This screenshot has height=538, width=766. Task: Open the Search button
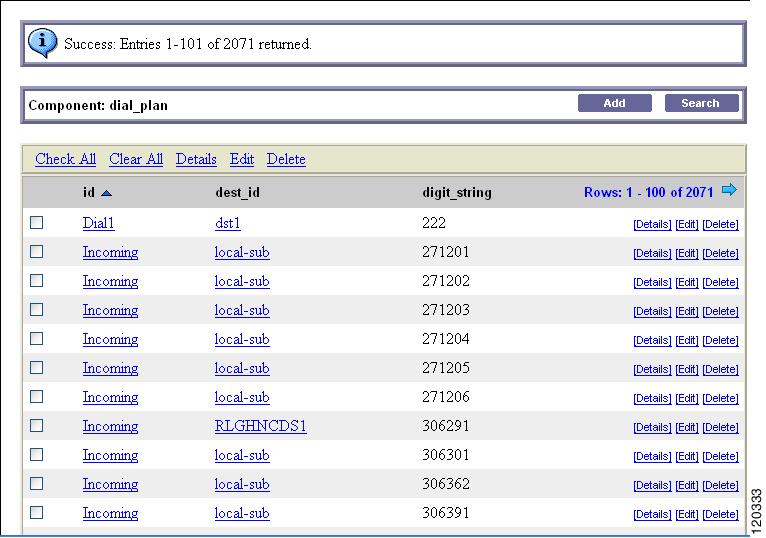701,103
